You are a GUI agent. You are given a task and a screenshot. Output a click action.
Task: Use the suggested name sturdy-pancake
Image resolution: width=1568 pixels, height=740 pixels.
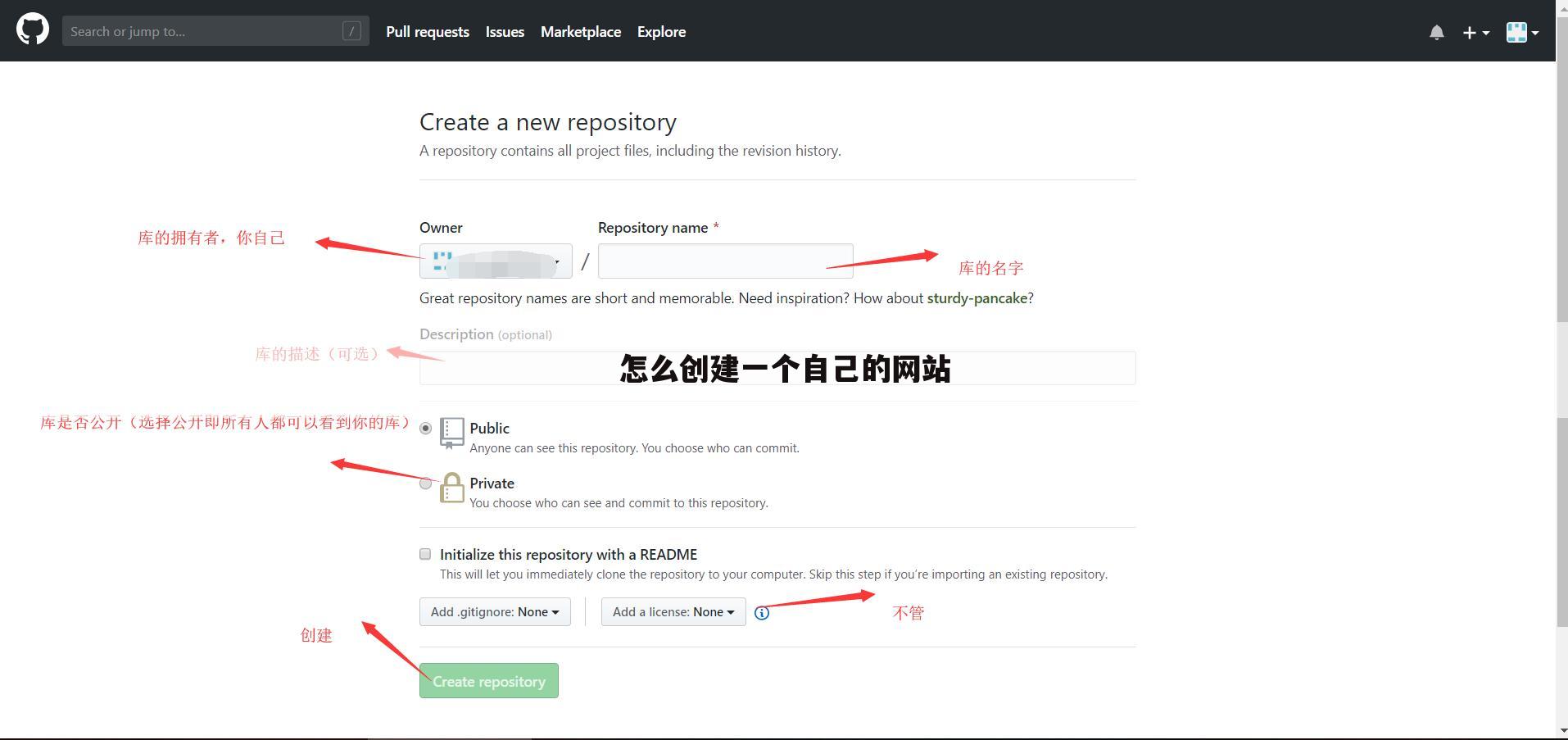[x=977, y=298]
